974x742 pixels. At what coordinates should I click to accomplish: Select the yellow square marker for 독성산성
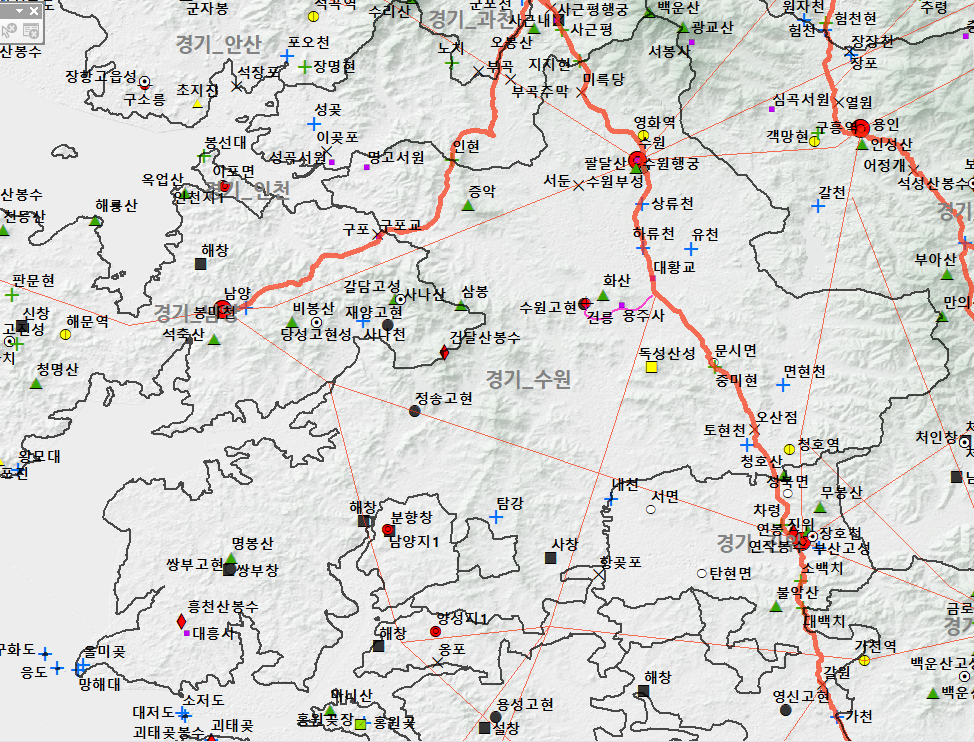click(x=652, y=367)
